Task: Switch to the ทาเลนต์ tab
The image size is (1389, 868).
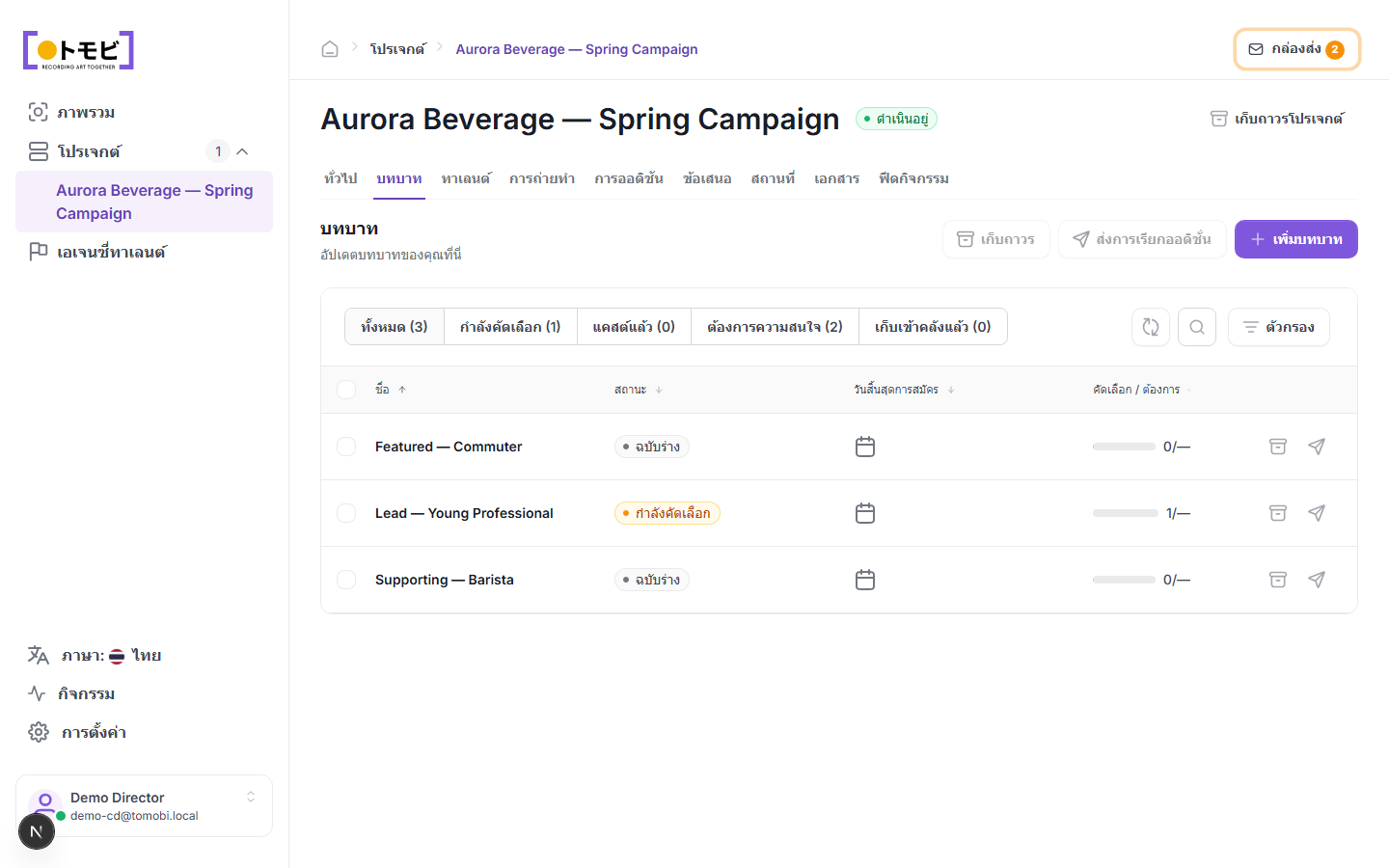Action: coord(466,178)
